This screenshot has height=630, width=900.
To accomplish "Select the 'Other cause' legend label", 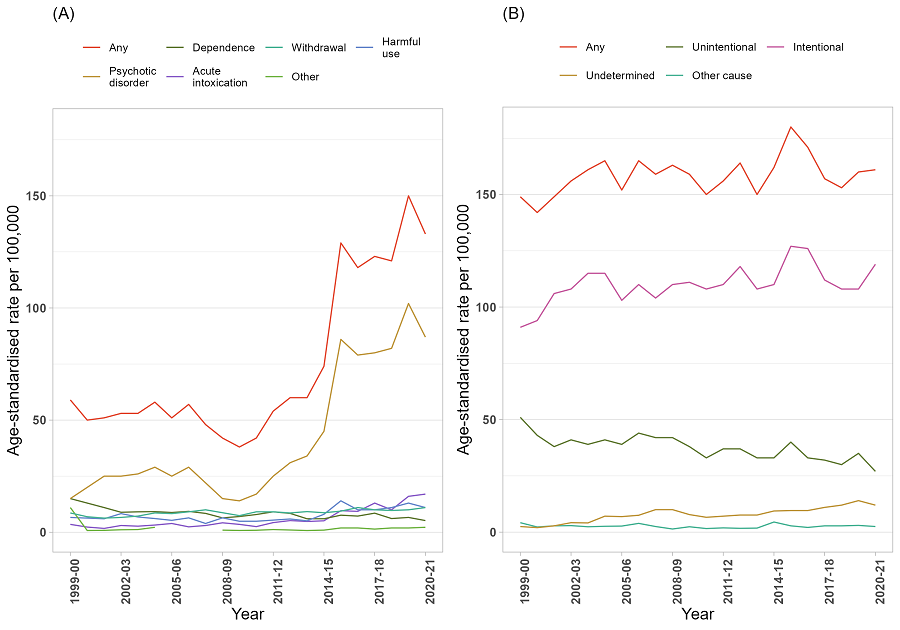I will [x=721, y=76].
